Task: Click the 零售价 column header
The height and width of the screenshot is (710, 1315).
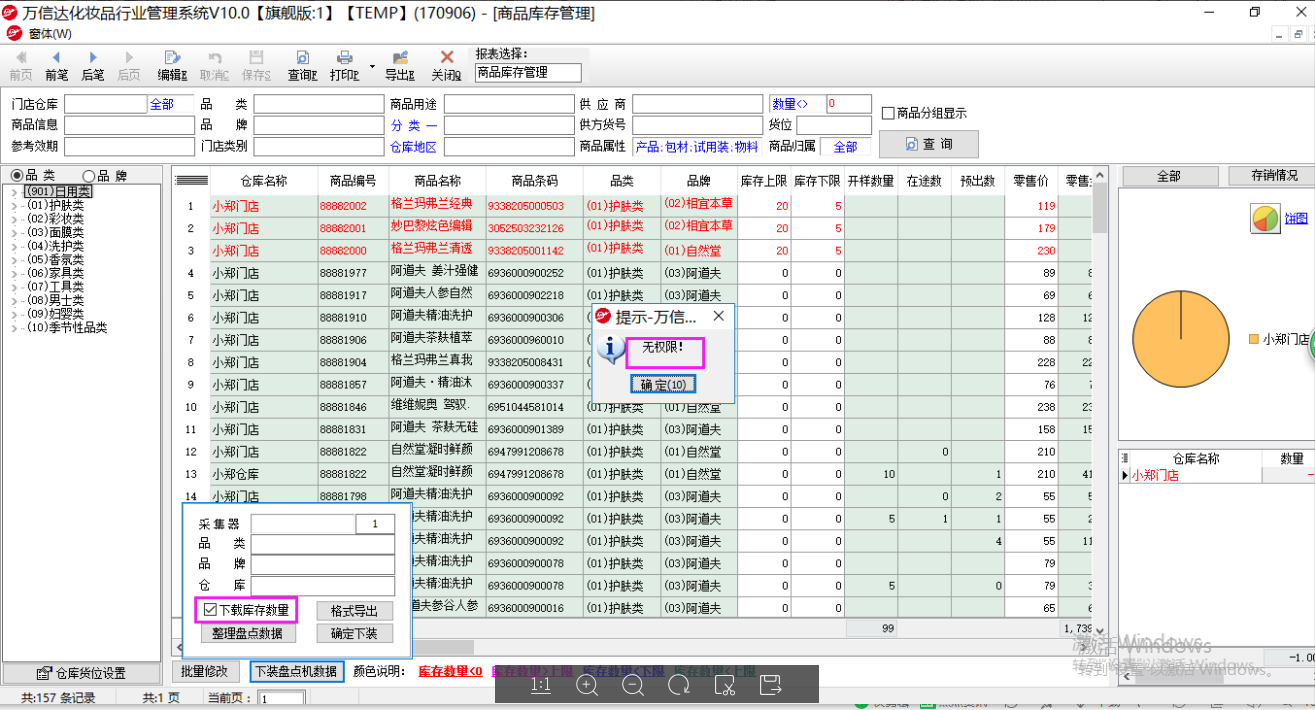Action: tap(1030, 181)
